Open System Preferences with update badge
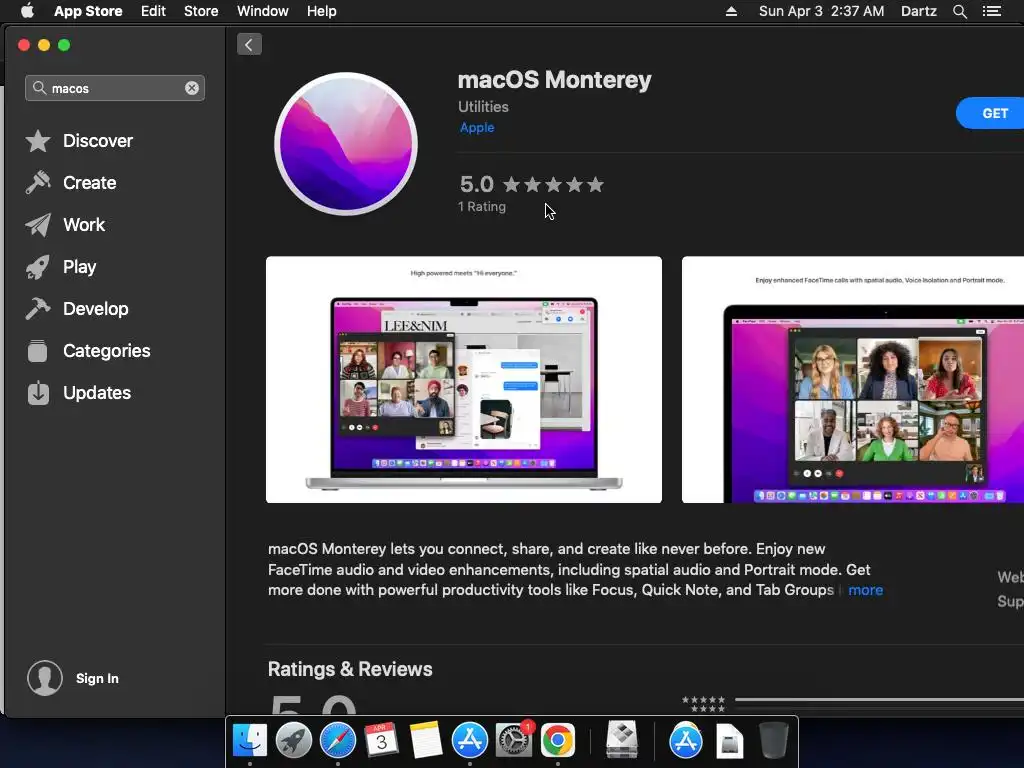Screen dimensions: 1024x768 click(x=514, y=739)
